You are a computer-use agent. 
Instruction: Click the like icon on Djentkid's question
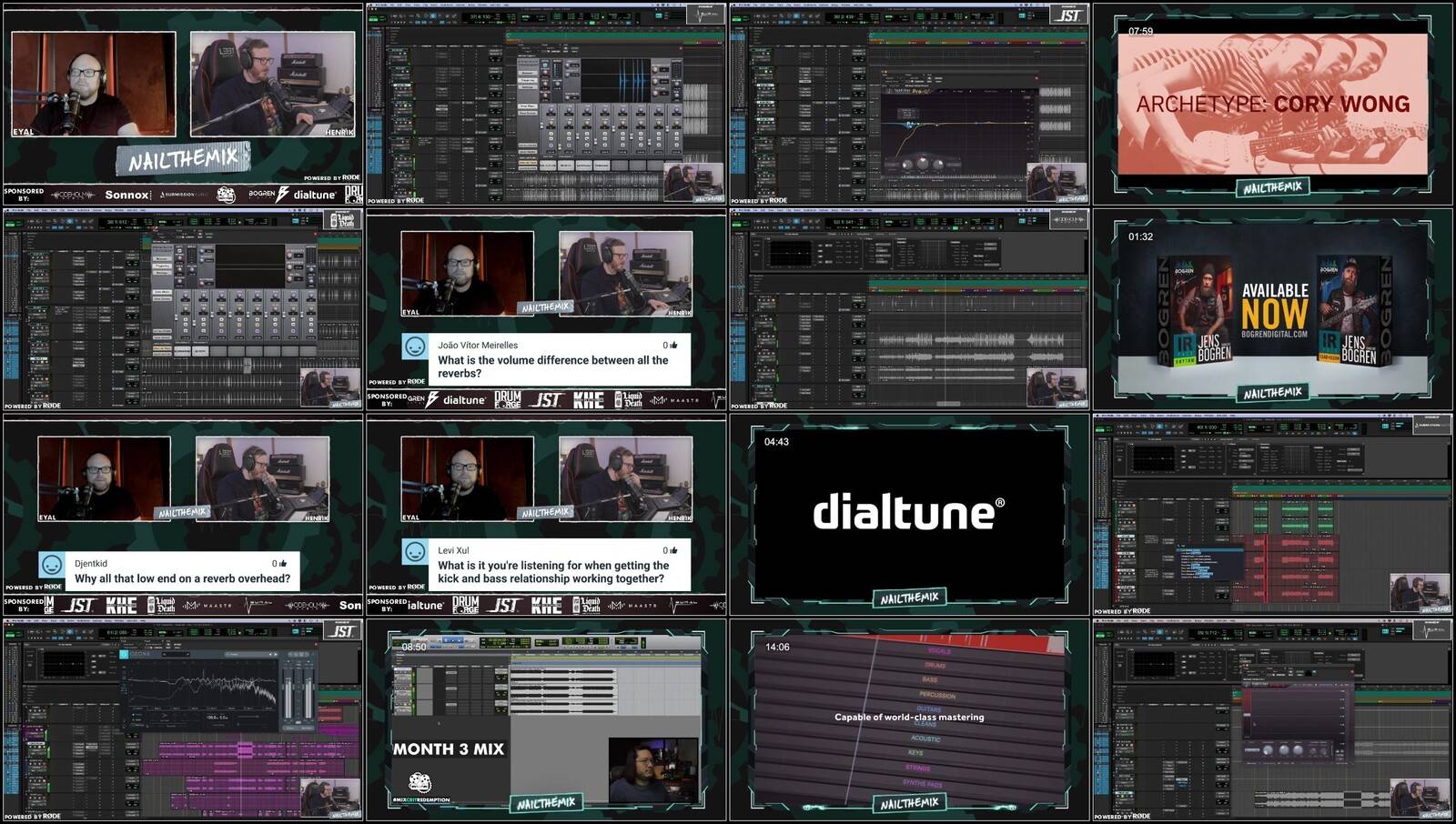283,564
